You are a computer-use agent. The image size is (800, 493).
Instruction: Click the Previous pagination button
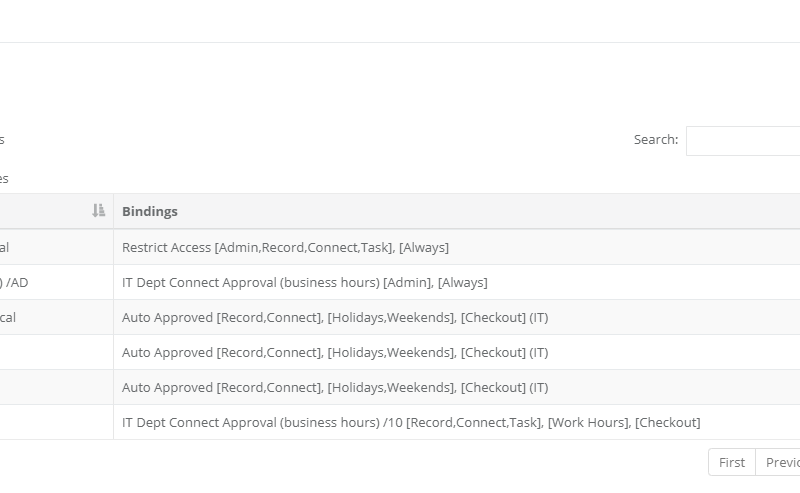click(x=780, y=462)
